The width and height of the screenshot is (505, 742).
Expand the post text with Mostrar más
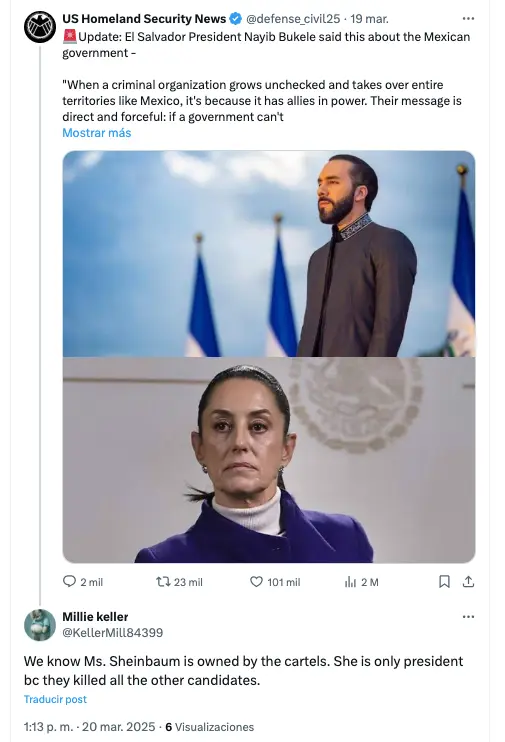[x=97, y=133]
